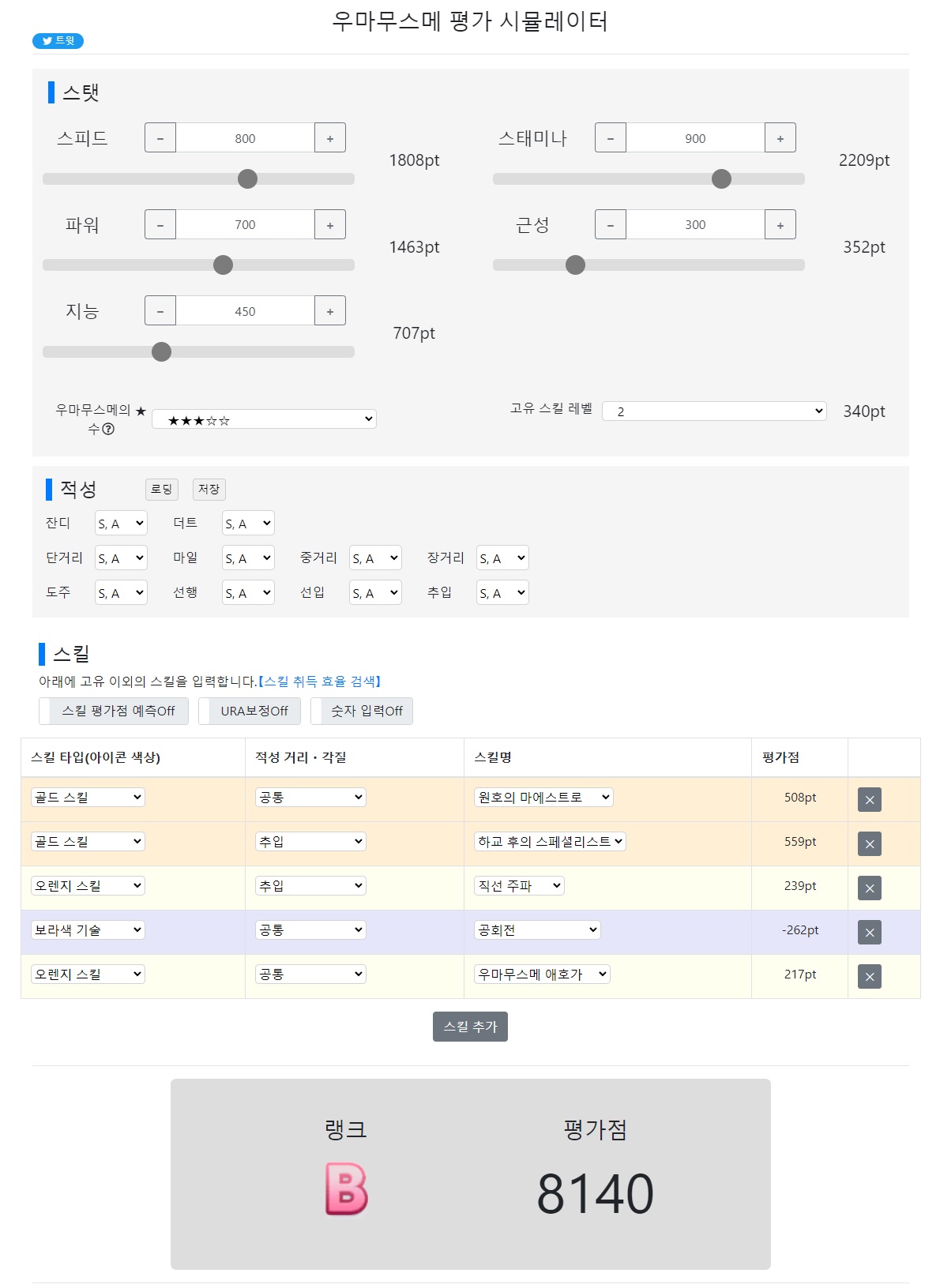This screenshot has height=1288, width=940.
Task: Click the 근성 slider handle
Action: tap(576, 265)
